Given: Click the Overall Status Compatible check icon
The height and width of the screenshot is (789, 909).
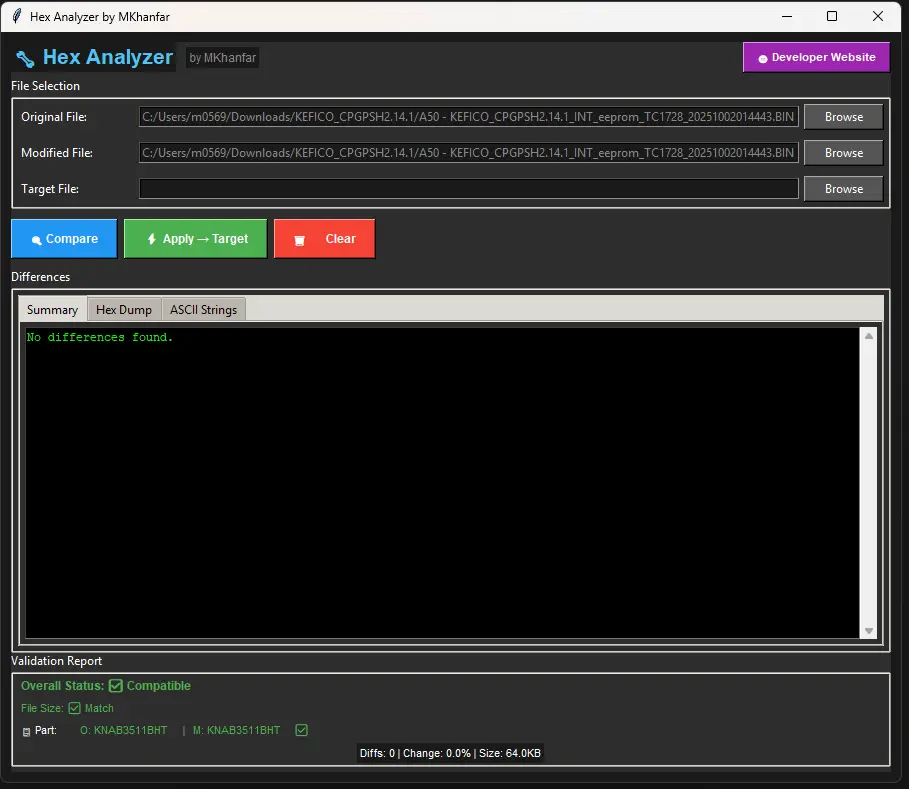Looking at the screenshot, I should (115, 686).
